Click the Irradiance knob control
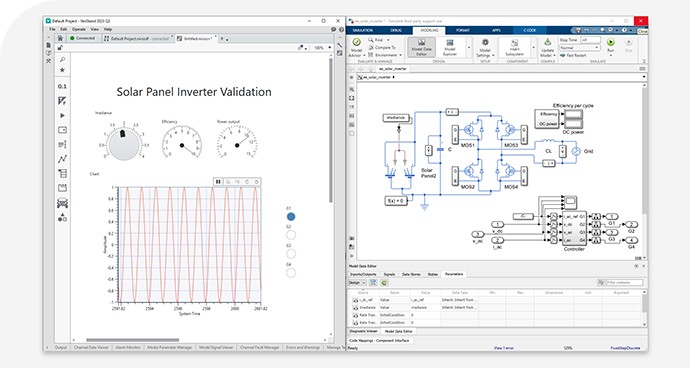 pyautogui.click(x=124, y=144)
